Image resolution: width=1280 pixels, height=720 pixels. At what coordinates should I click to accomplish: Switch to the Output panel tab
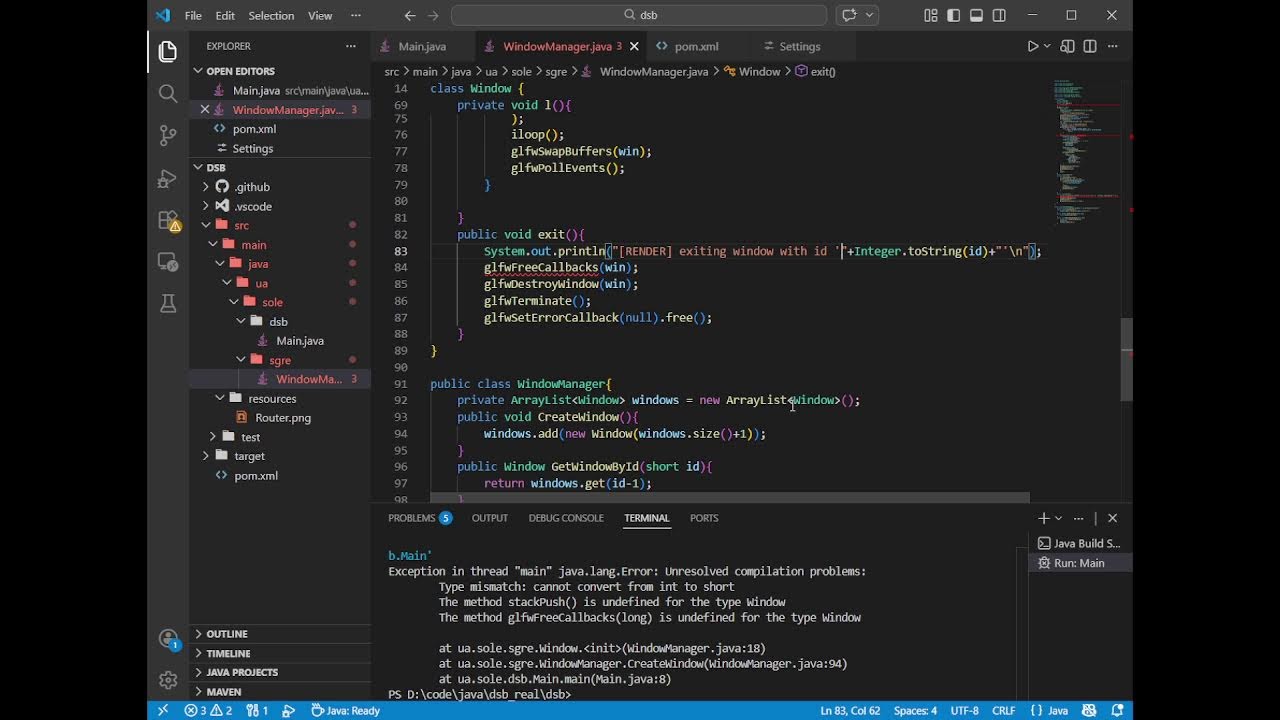[490, 518]
